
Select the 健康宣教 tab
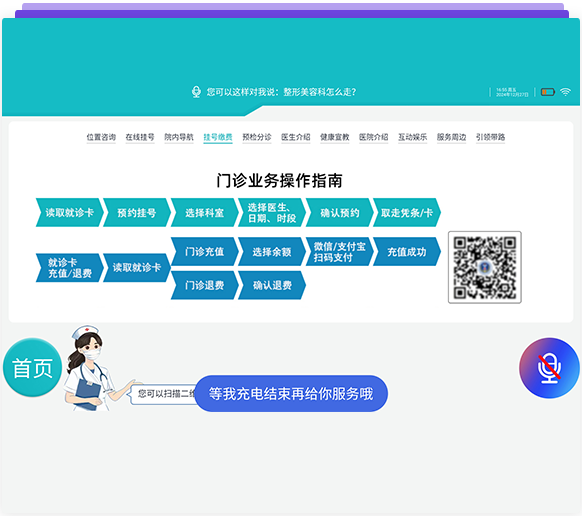tap(335, 137)
